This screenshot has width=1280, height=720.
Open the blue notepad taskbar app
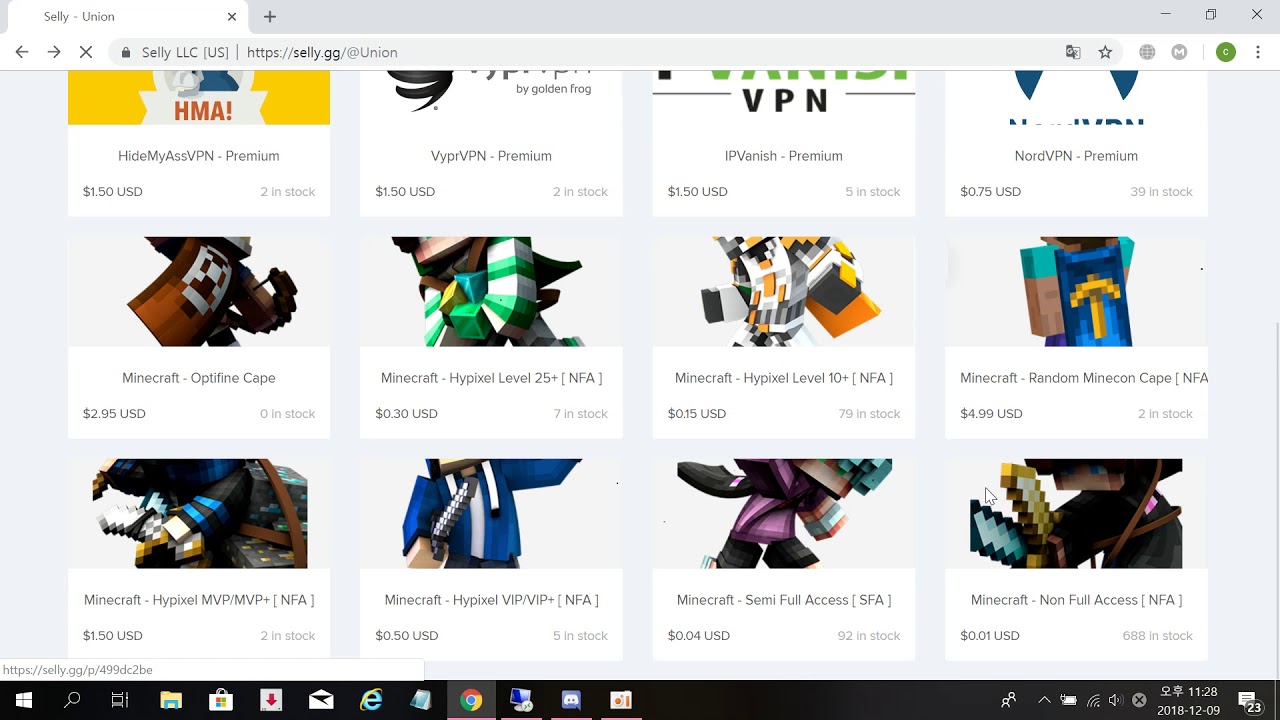pos(421,700)
